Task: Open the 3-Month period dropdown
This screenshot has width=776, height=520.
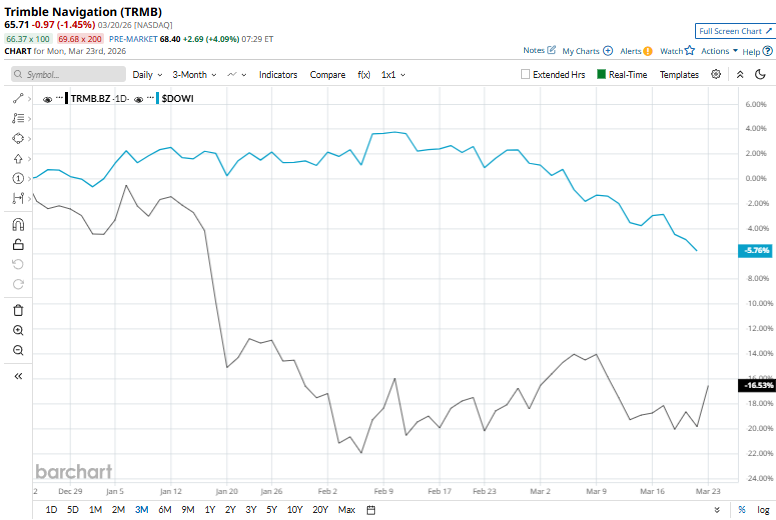Action: [x=194, y=75]
